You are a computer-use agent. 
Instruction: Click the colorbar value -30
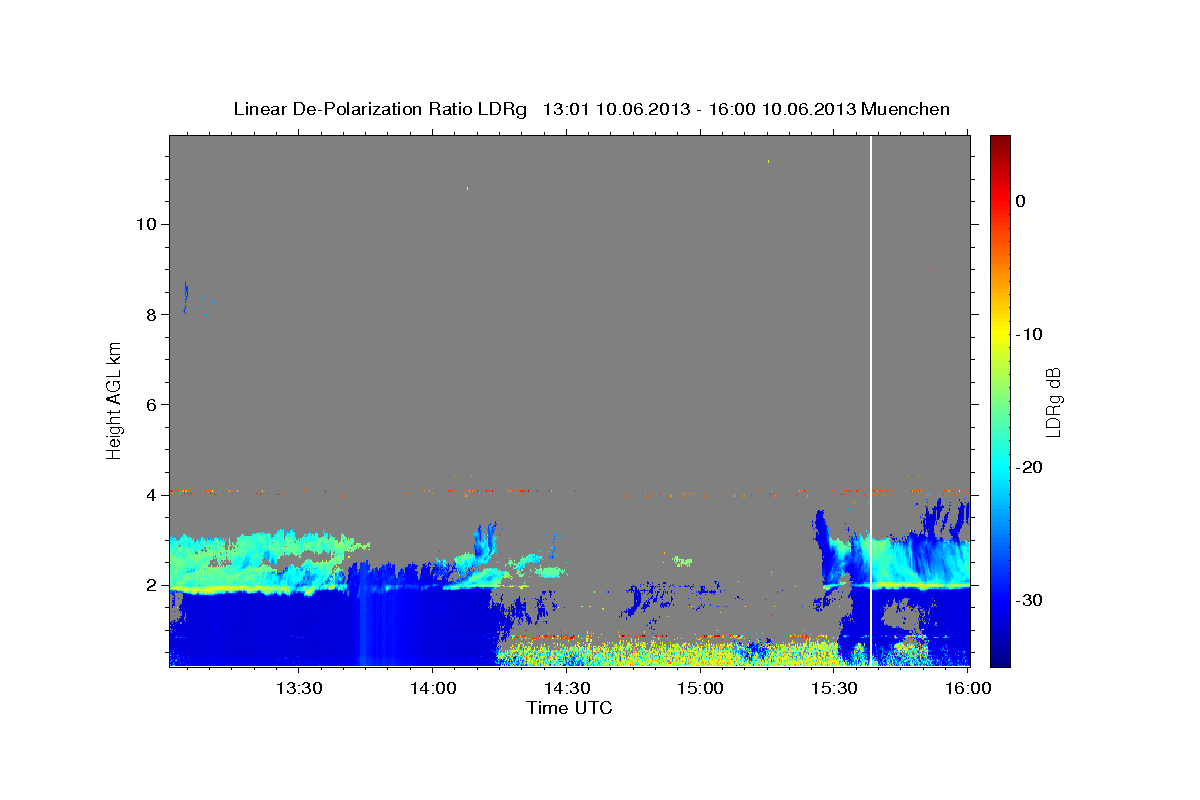[1030, 600]
